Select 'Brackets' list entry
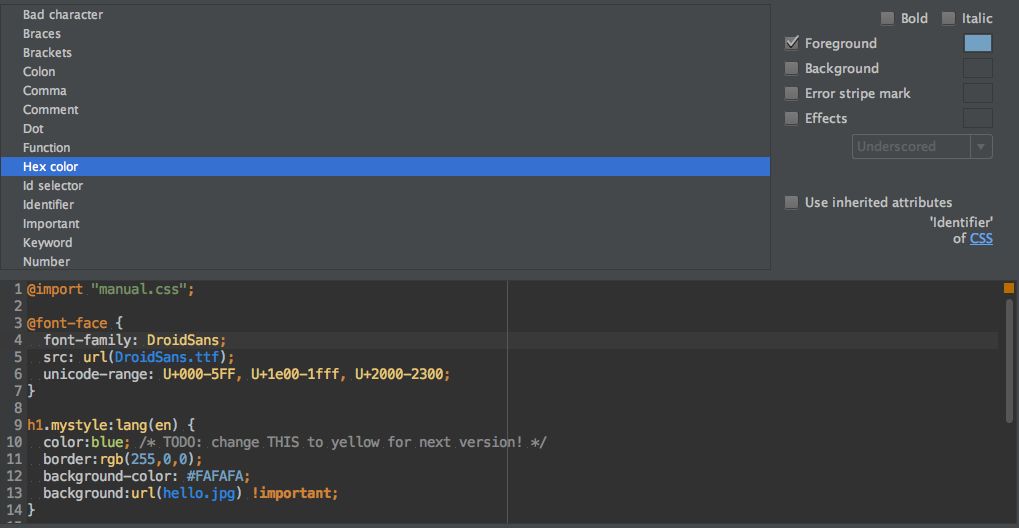Viewport: 1019px width, 528px height. point(385,53)
